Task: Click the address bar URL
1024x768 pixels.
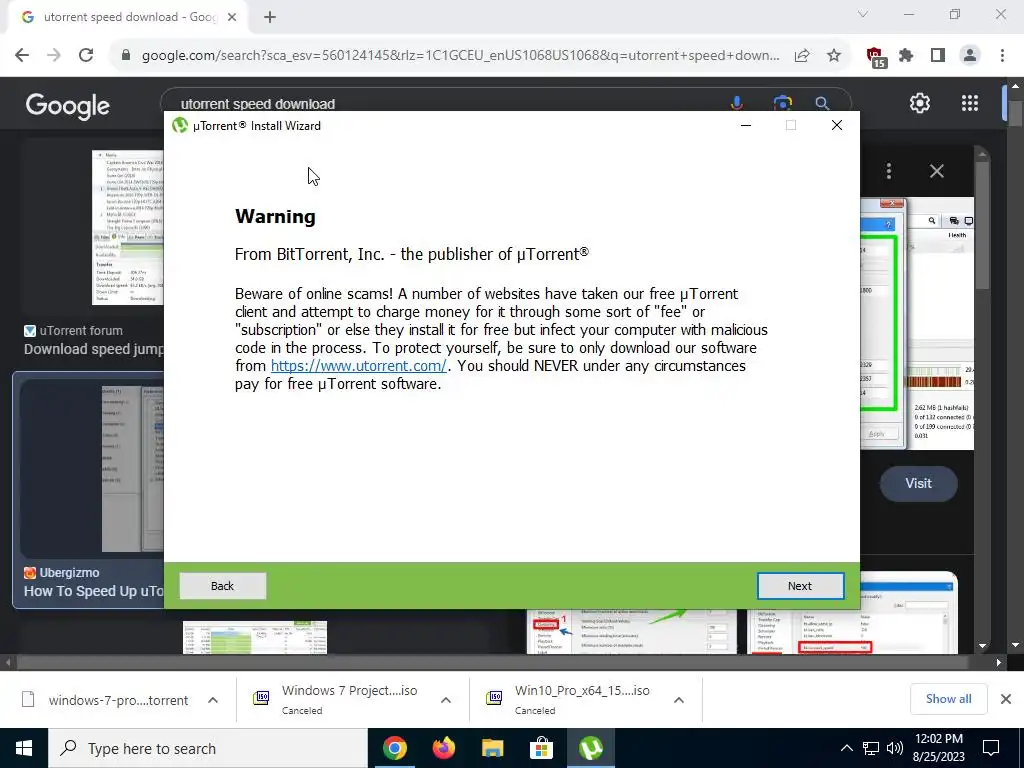Action: tap(460, 56)
